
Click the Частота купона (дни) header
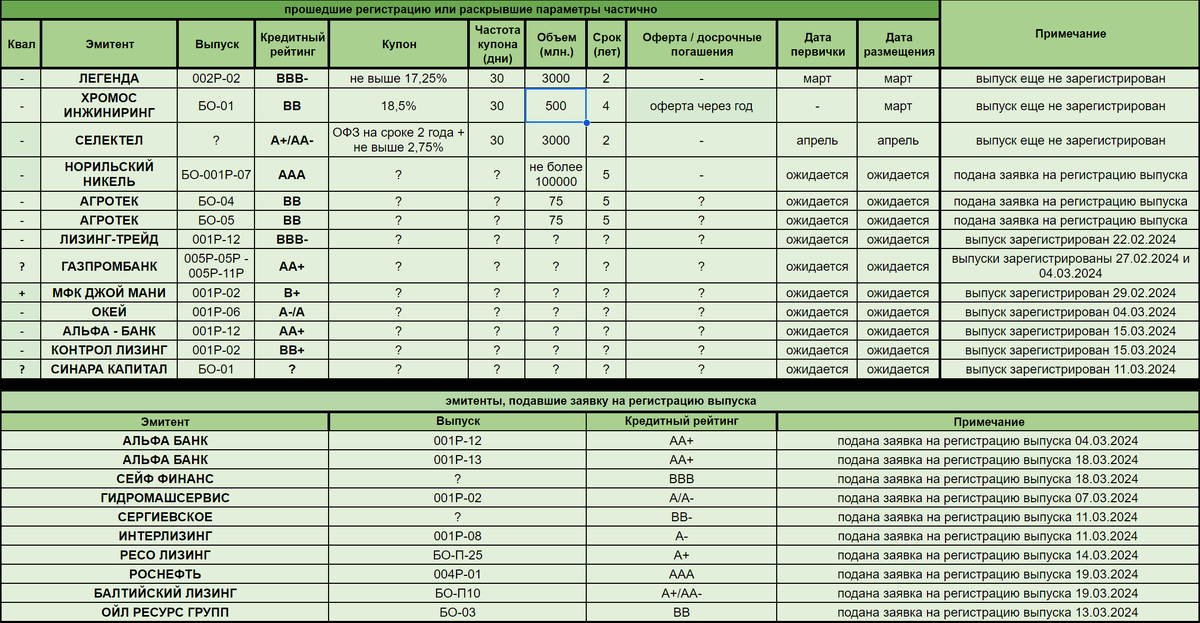click(496, 45)
